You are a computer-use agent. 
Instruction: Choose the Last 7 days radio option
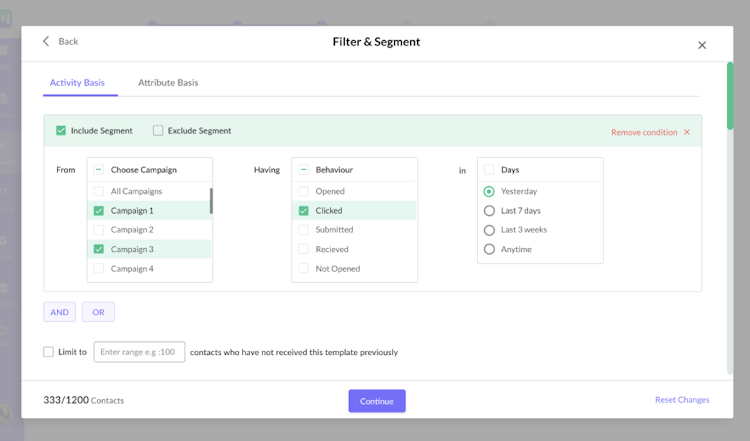coord(489,211)
